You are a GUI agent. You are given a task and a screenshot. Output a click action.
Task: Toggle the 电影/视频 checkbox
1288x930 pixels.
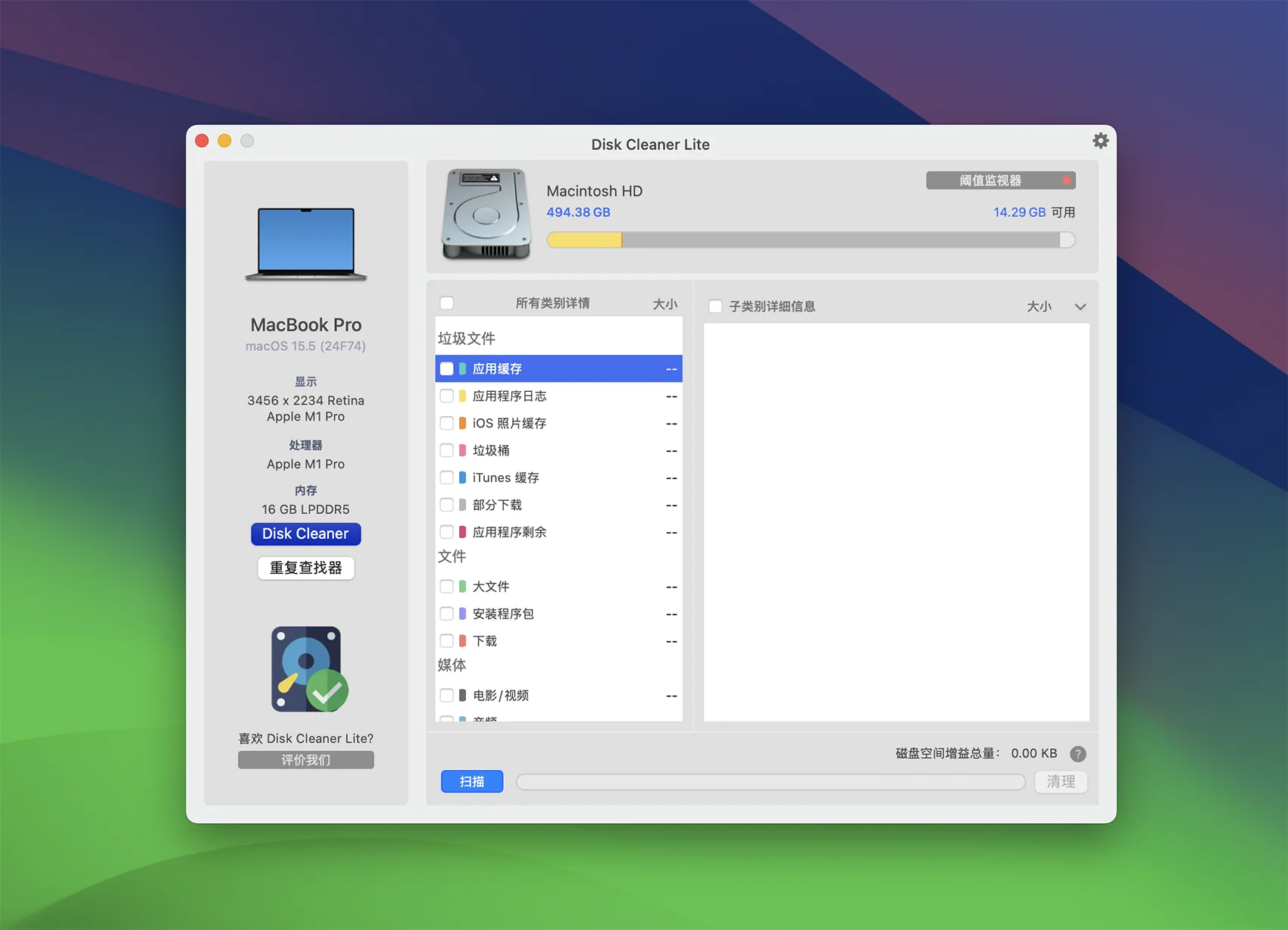[x=447, y=695]
